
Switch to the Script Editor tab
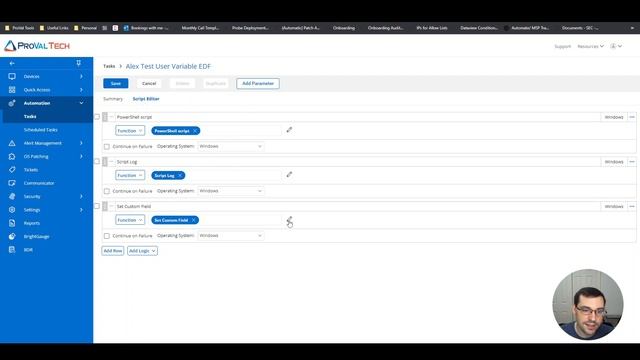click(x=146, y=99)
